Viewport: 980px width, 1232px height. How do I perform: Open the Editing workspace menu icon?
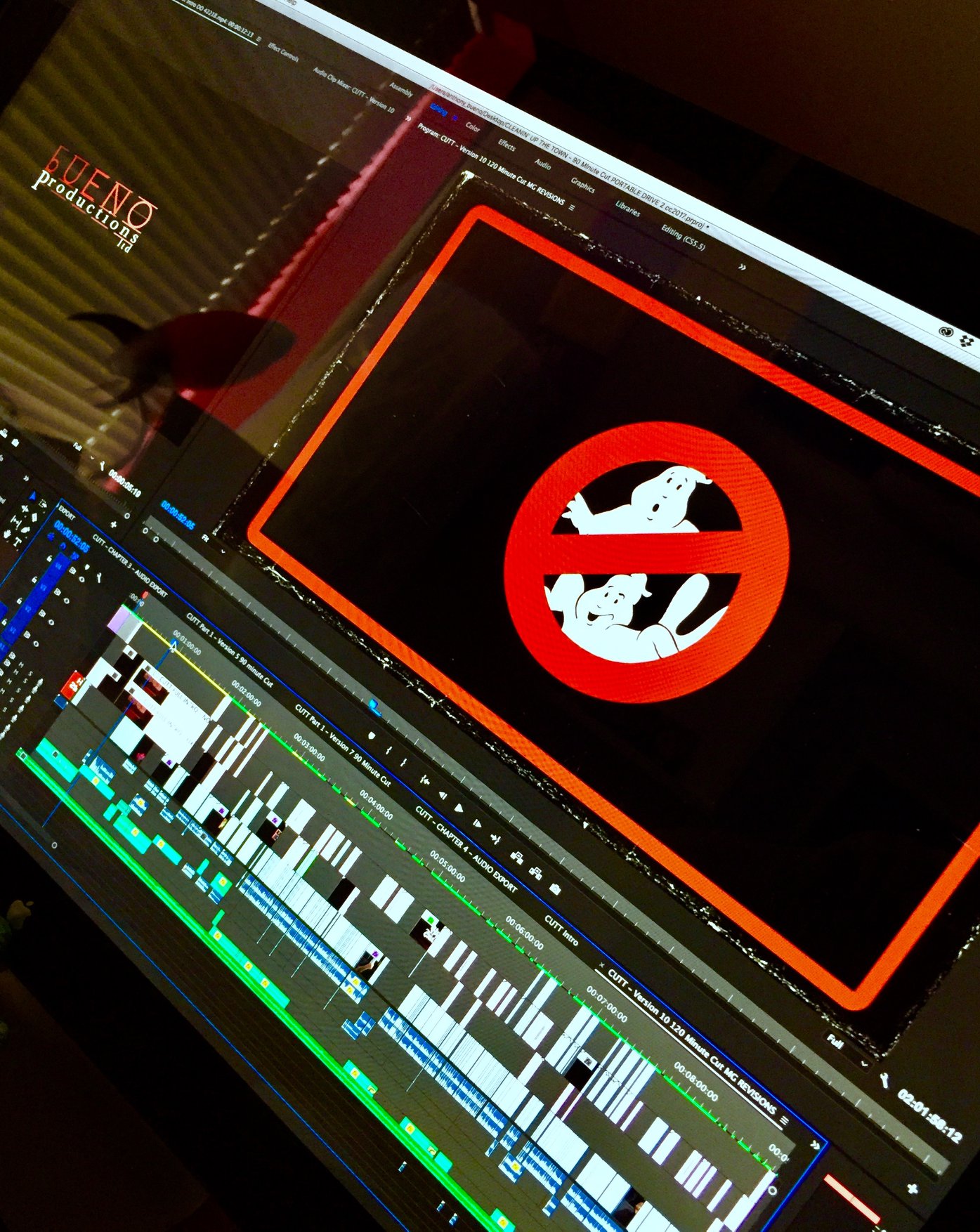(454, 117)
